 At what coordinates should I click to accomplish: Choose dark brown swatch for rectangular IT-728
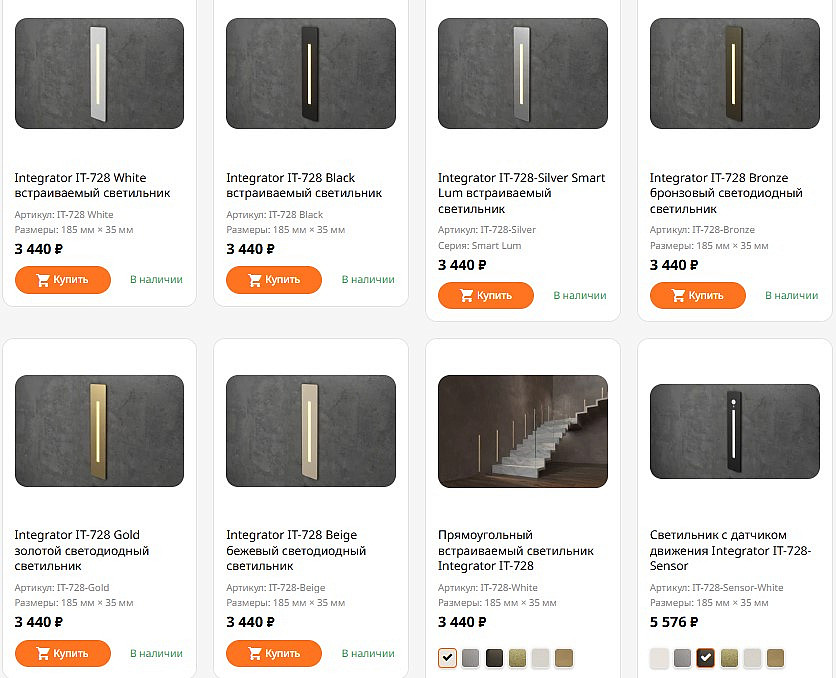tap(494, 658)
